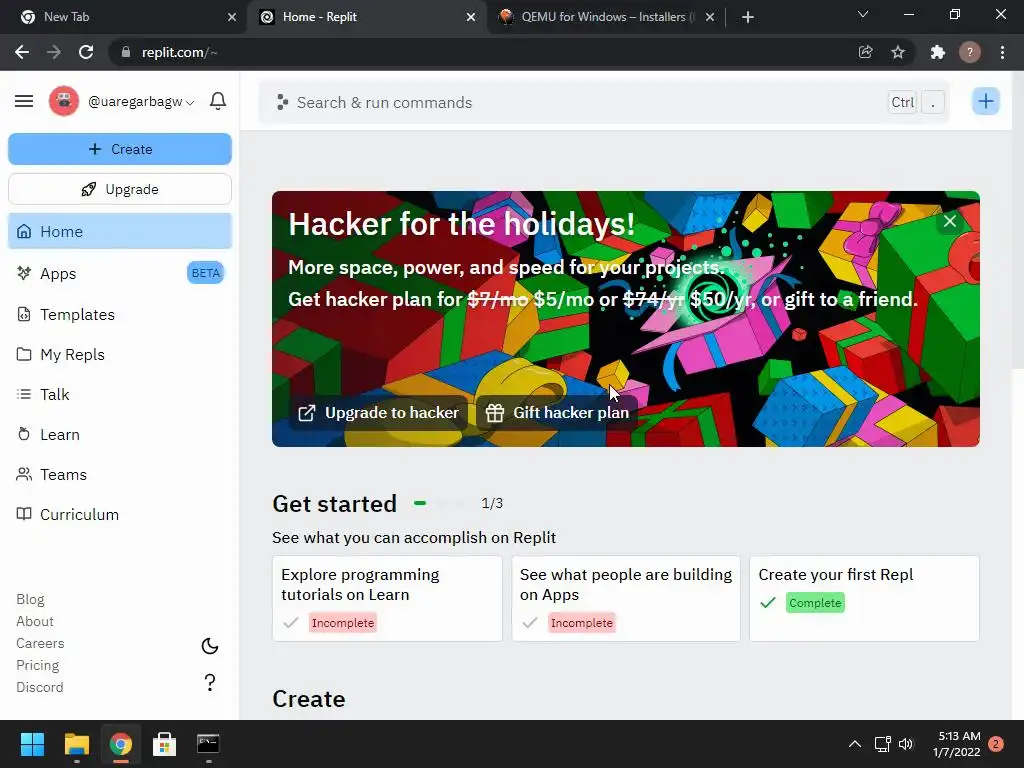Open the Chrome extensions puzzle icon
Screen dimensions: 1024x768
tap(937, 52)
